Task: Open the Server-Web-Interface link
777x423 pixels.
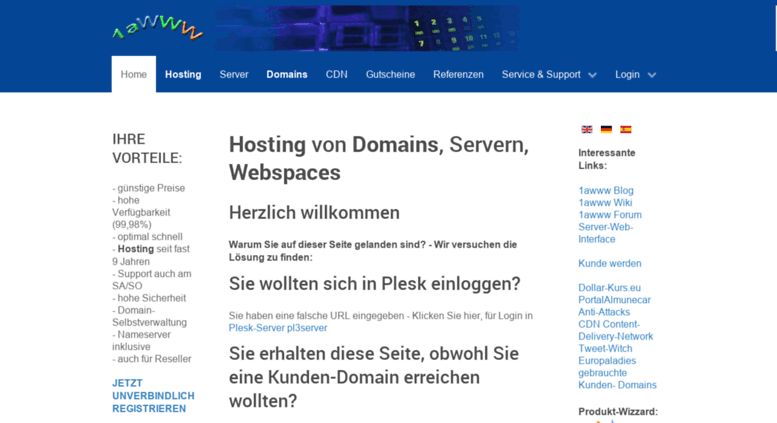Action: [606, 233]
